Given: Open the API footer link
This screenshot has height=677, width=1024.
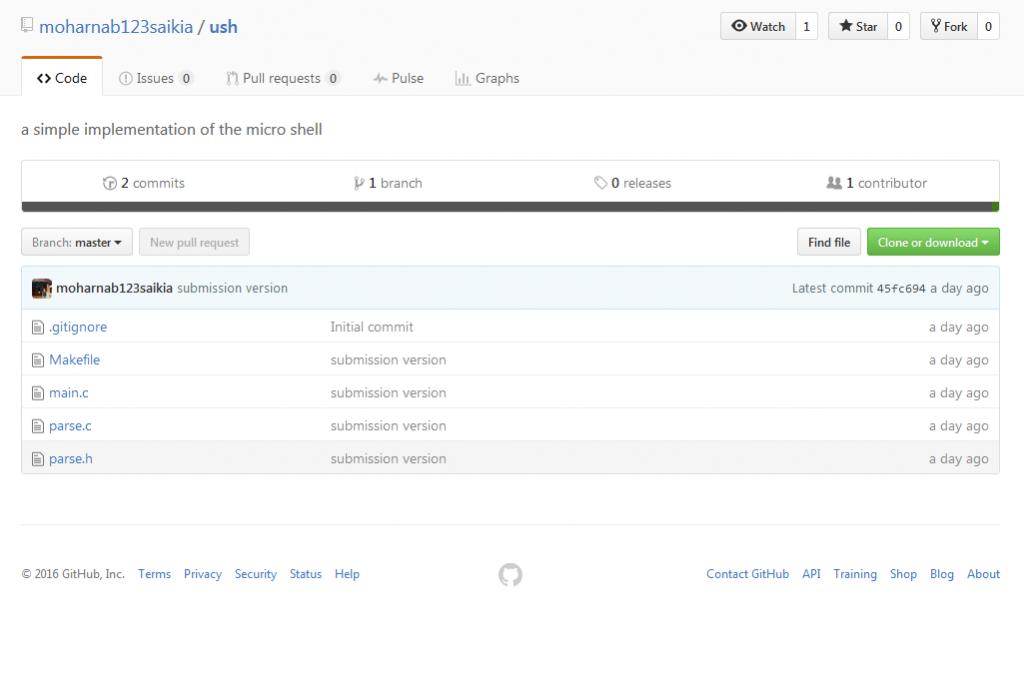Looking at the screenshot, I should [x=811, y=574].
